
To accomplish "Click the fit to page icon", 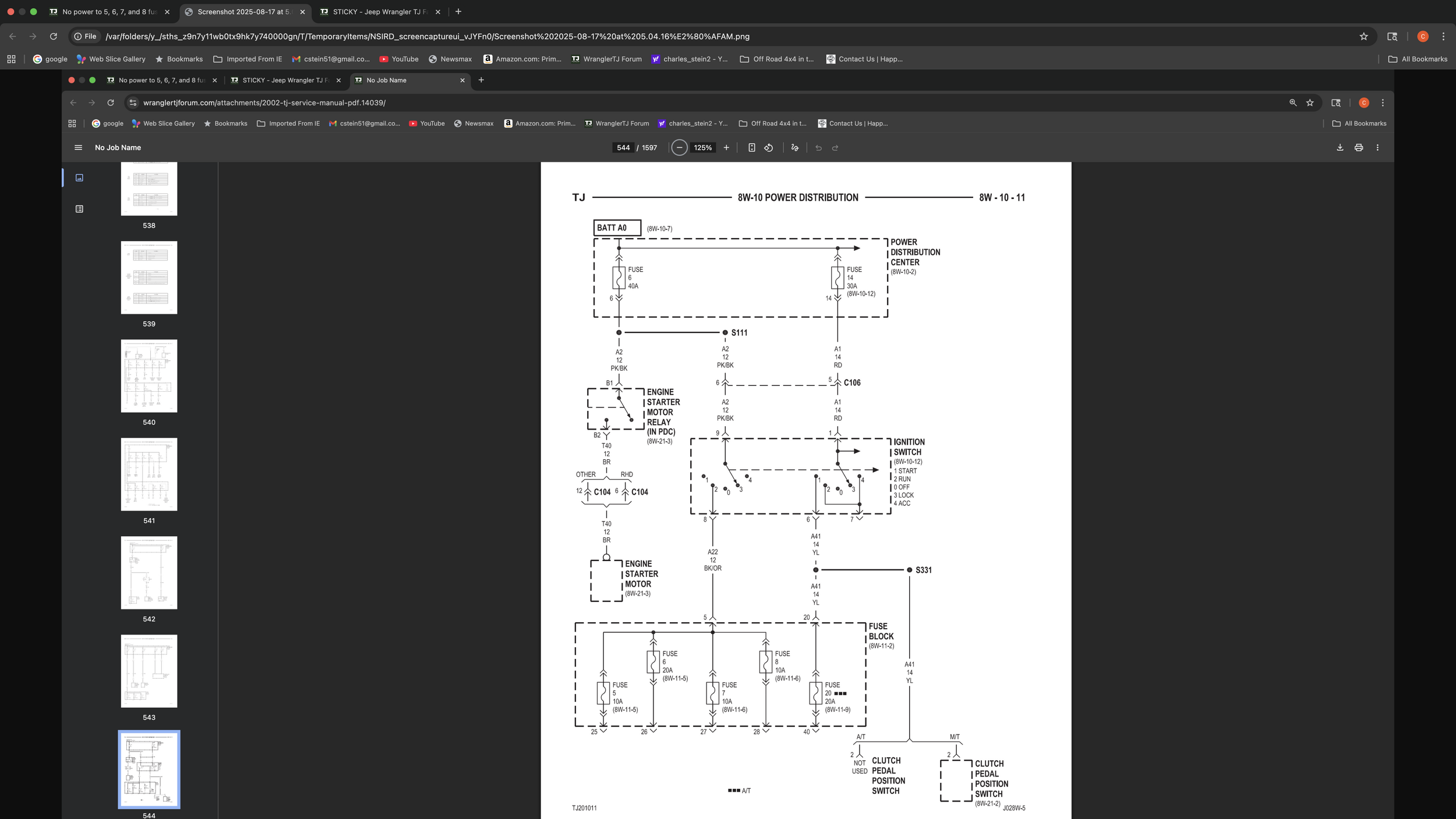I will pos(752,148).
